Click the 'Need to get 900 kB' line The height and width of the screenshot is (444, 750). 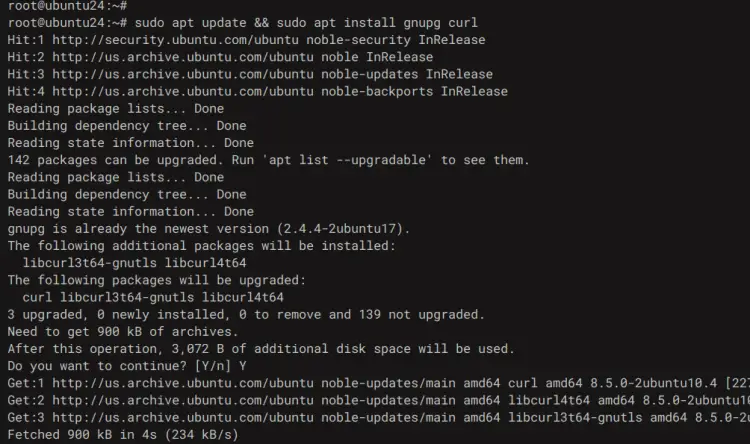(x=123, y=332)
